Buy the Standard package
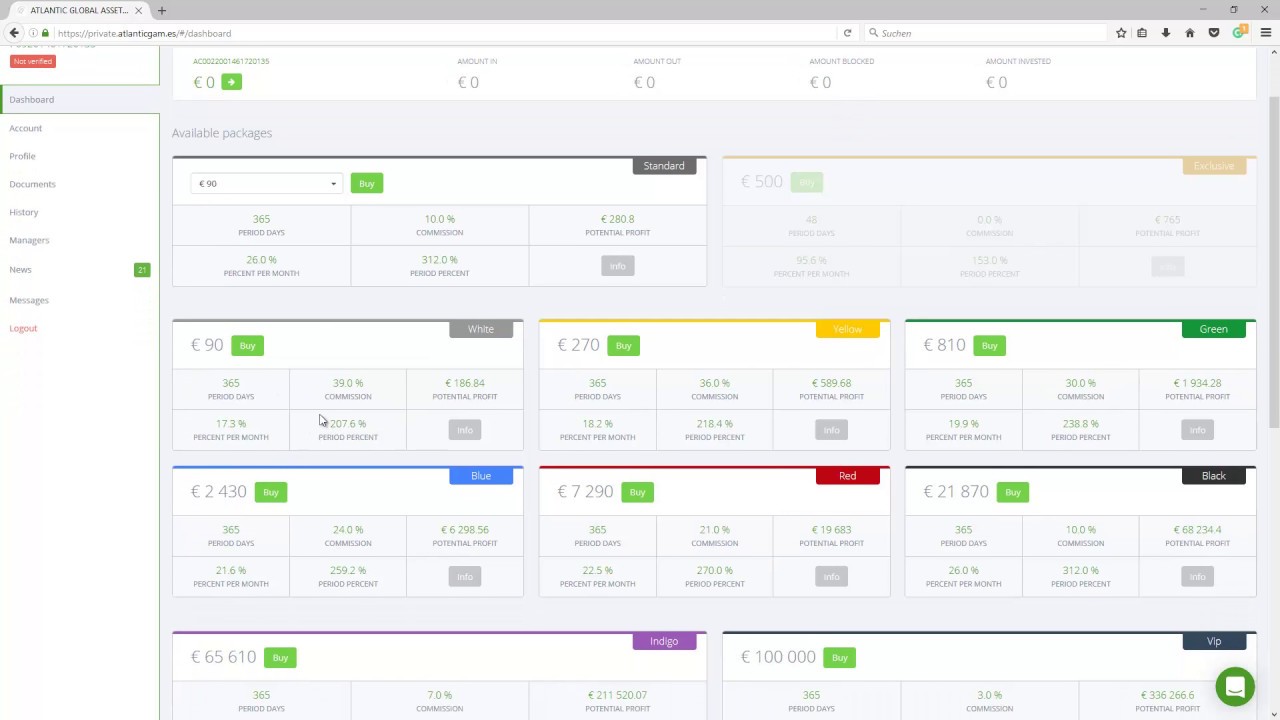The image size is (1280, 720). (x=367, y=183)
